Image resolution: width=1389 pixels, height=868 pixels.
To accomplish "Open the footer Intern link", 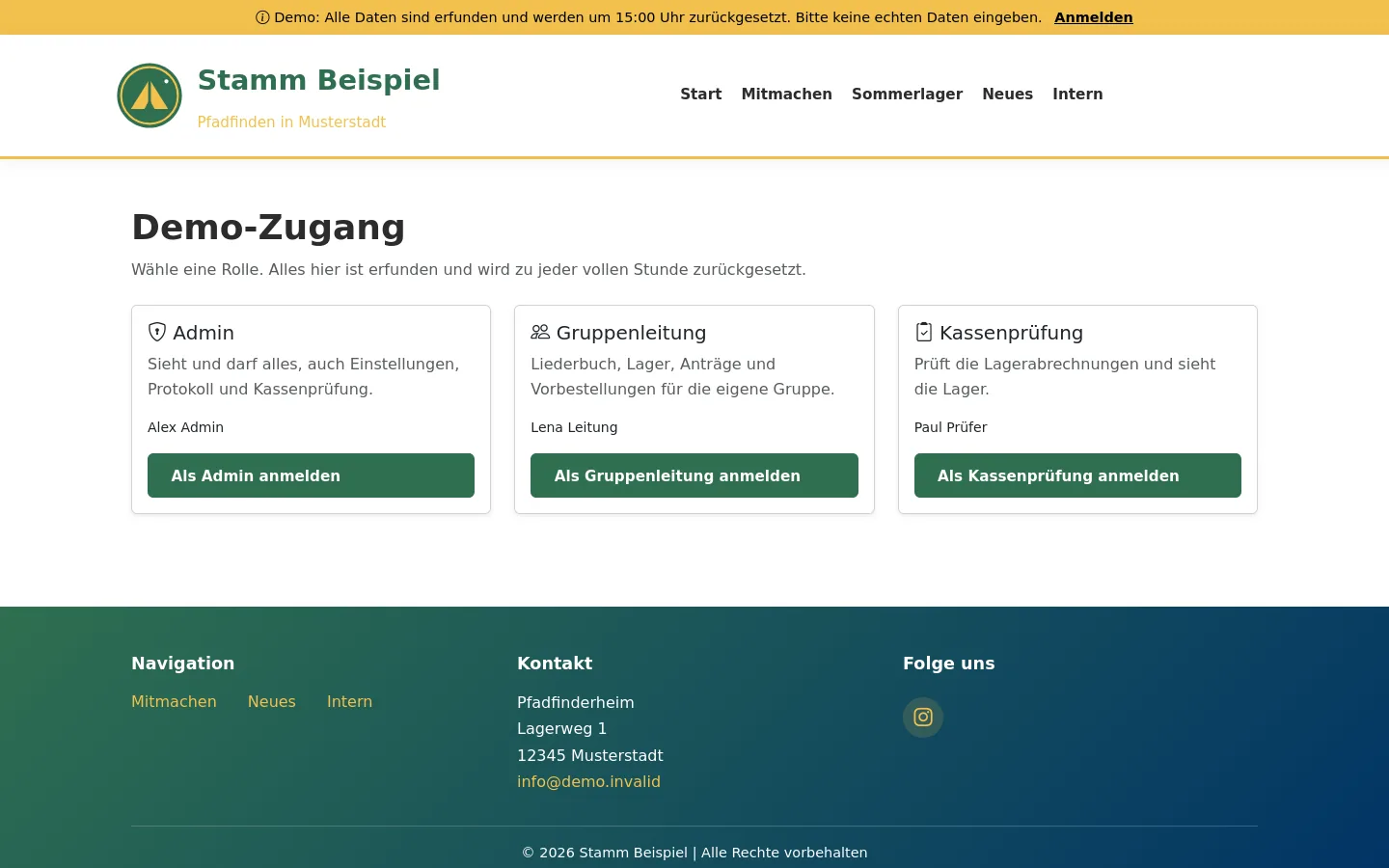I will click(x=349, y=701).
